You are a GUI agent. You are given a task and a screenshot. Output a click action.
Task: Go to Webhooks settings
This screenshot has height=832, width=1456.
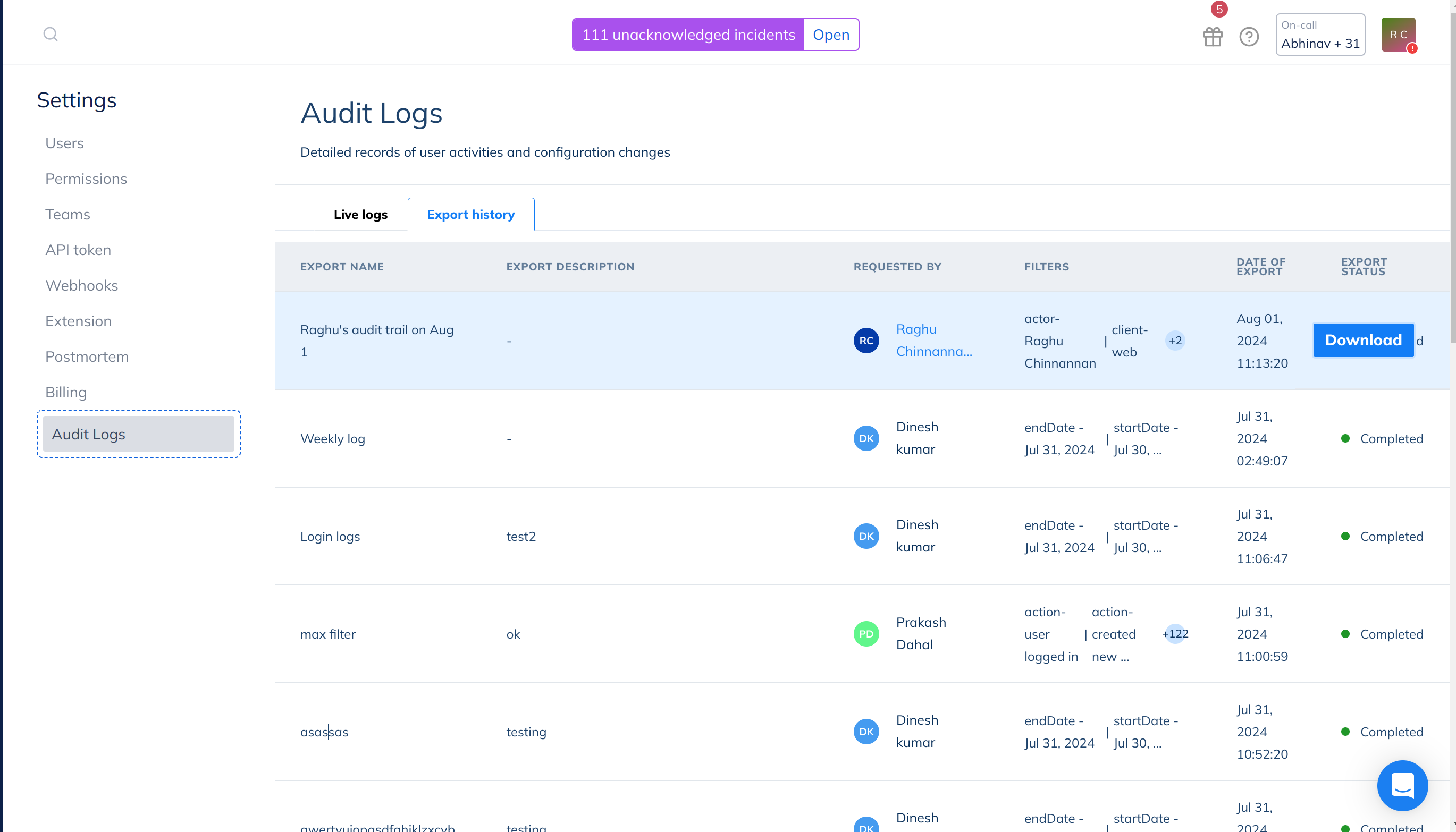click(82, 285)
